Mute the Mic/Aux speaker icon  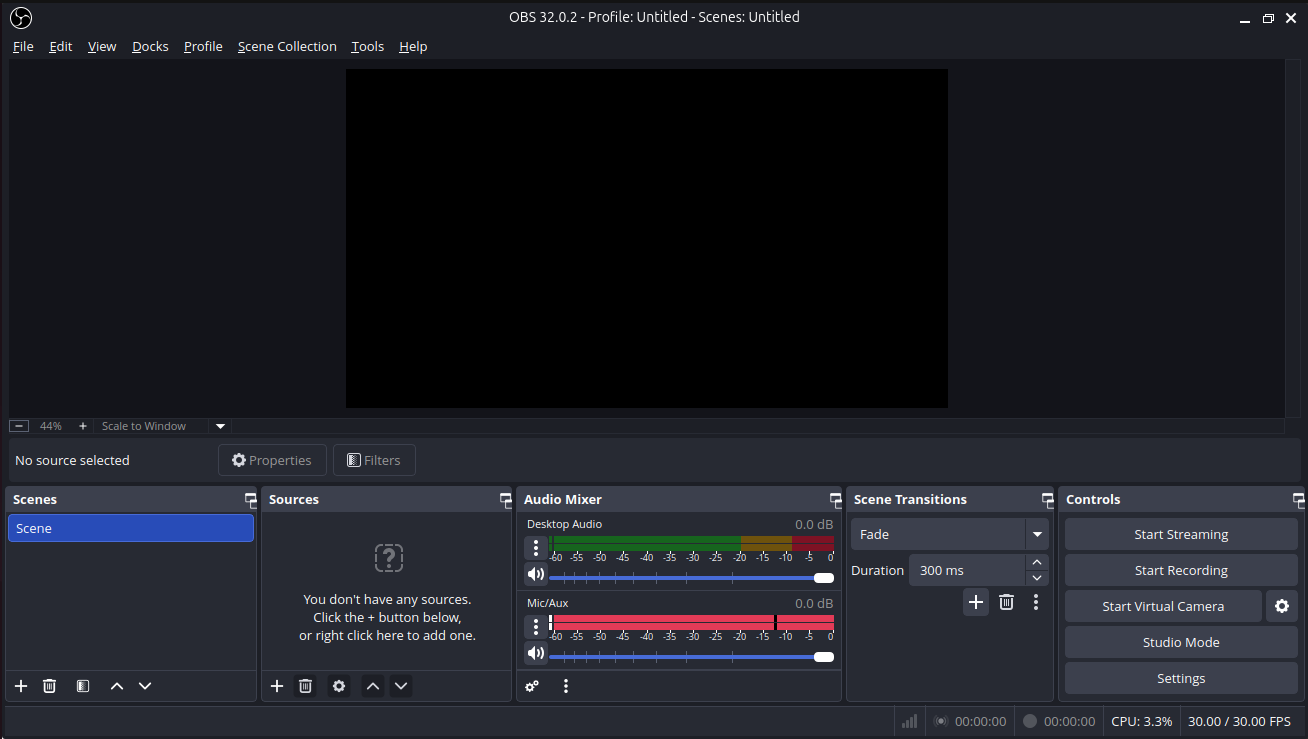click(536, 653)
